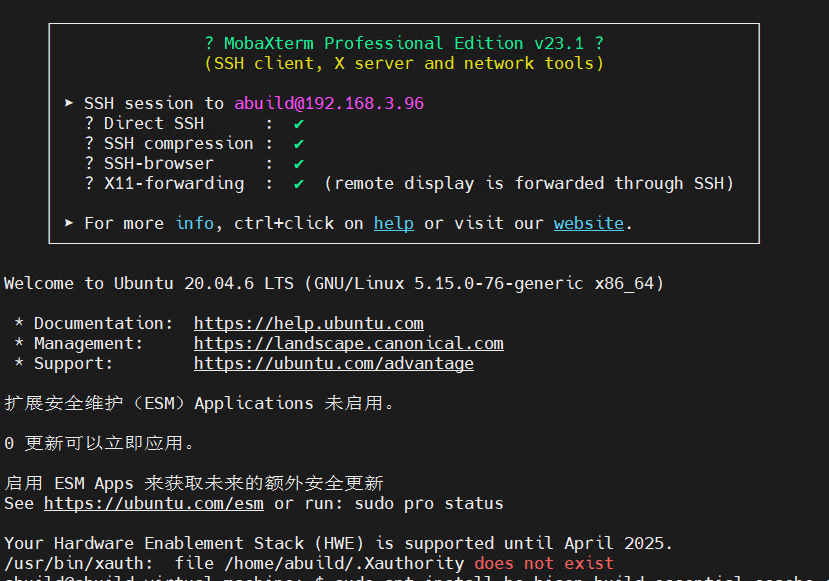829x581 pixels.
Task: Click the red 'does not exist' text
Action: click(x=544, y=564)
